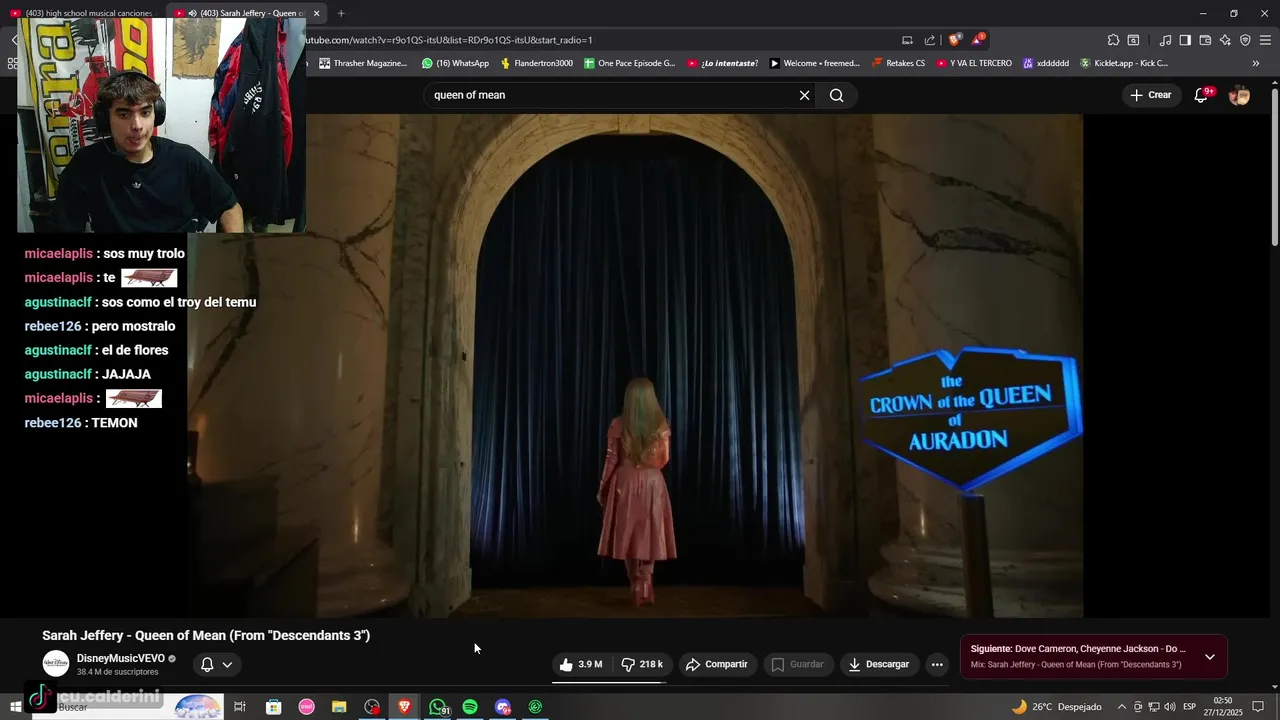The height and width of the screenshot is (720, 1280).
Task: Open the WhatsApp bookmark
Action: tap(456, 63)
